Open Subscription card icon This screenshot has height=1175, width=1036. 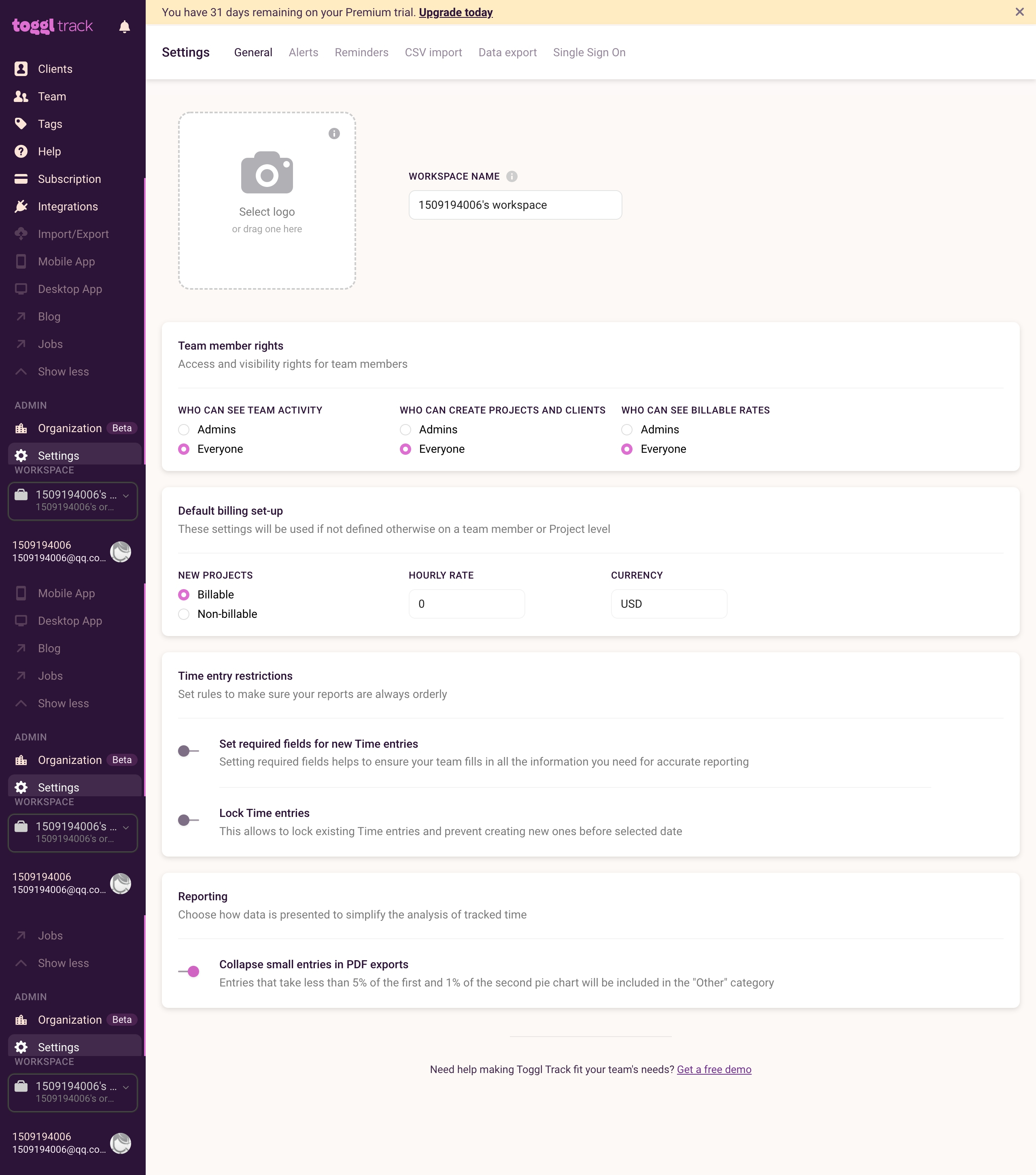[x=21, y=179]
